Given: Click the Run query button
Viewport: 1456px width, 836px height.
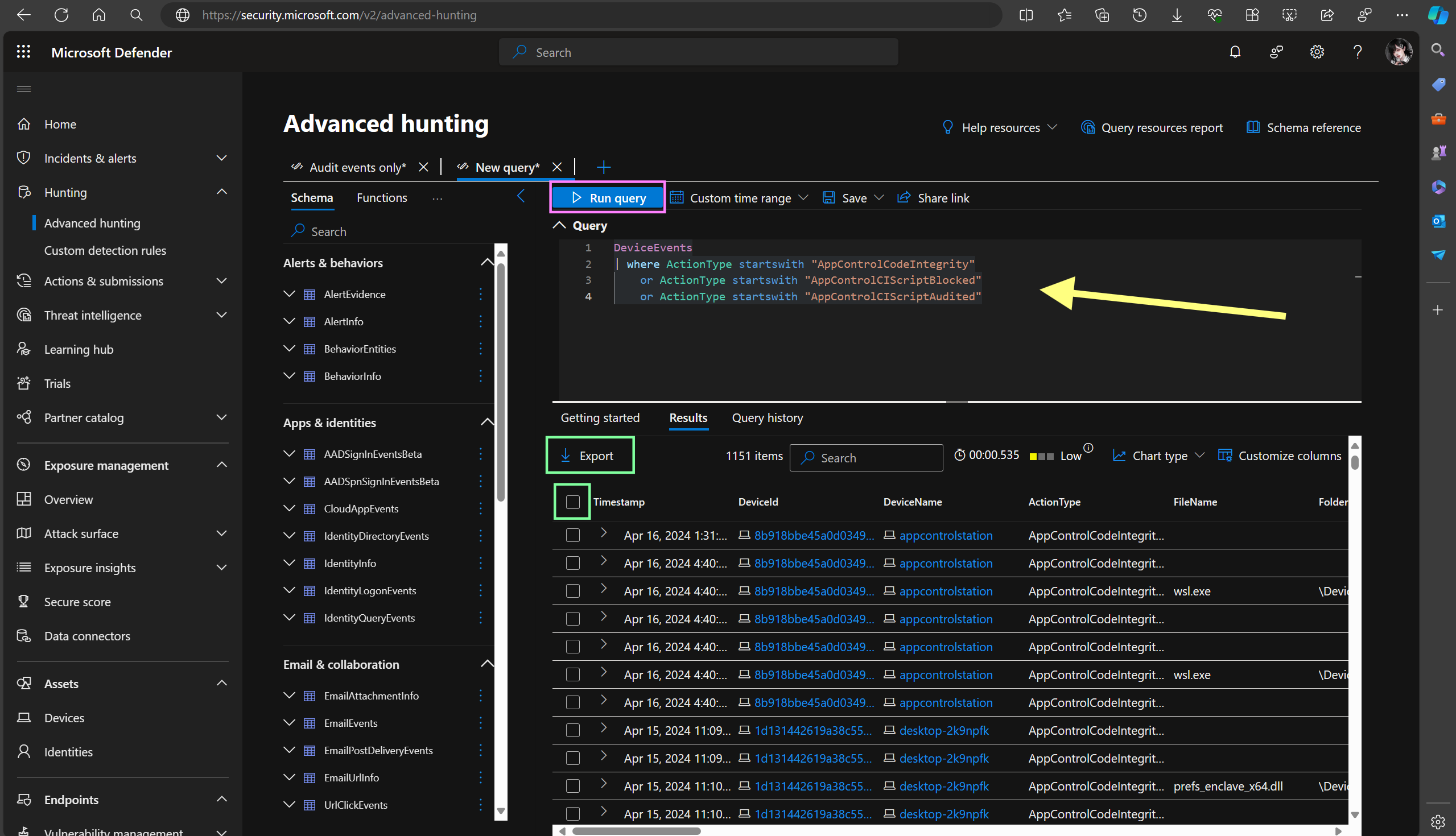Looking at the screenshot, I should pos(608,198).
